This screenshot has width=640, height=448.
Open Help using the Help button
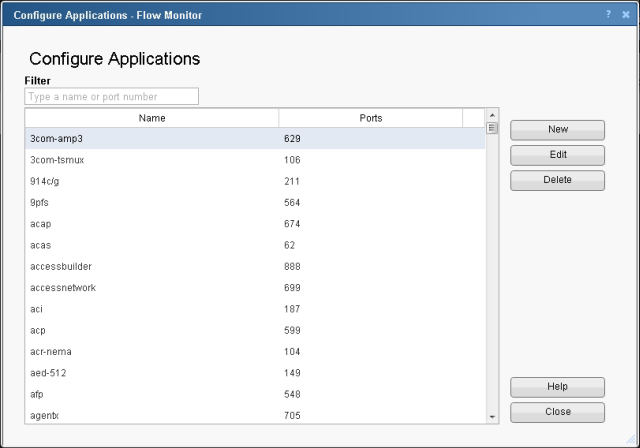[557, 387]
